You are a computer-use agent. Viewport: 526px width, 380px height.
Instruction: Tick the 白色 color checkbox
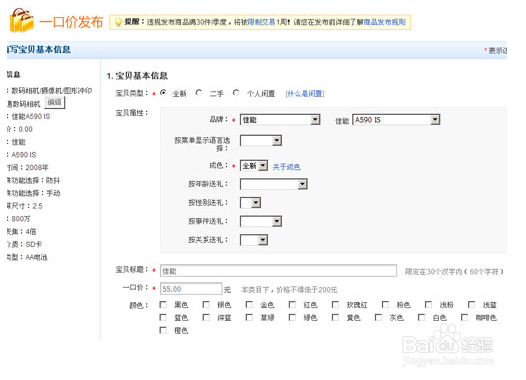coord(421,317)
